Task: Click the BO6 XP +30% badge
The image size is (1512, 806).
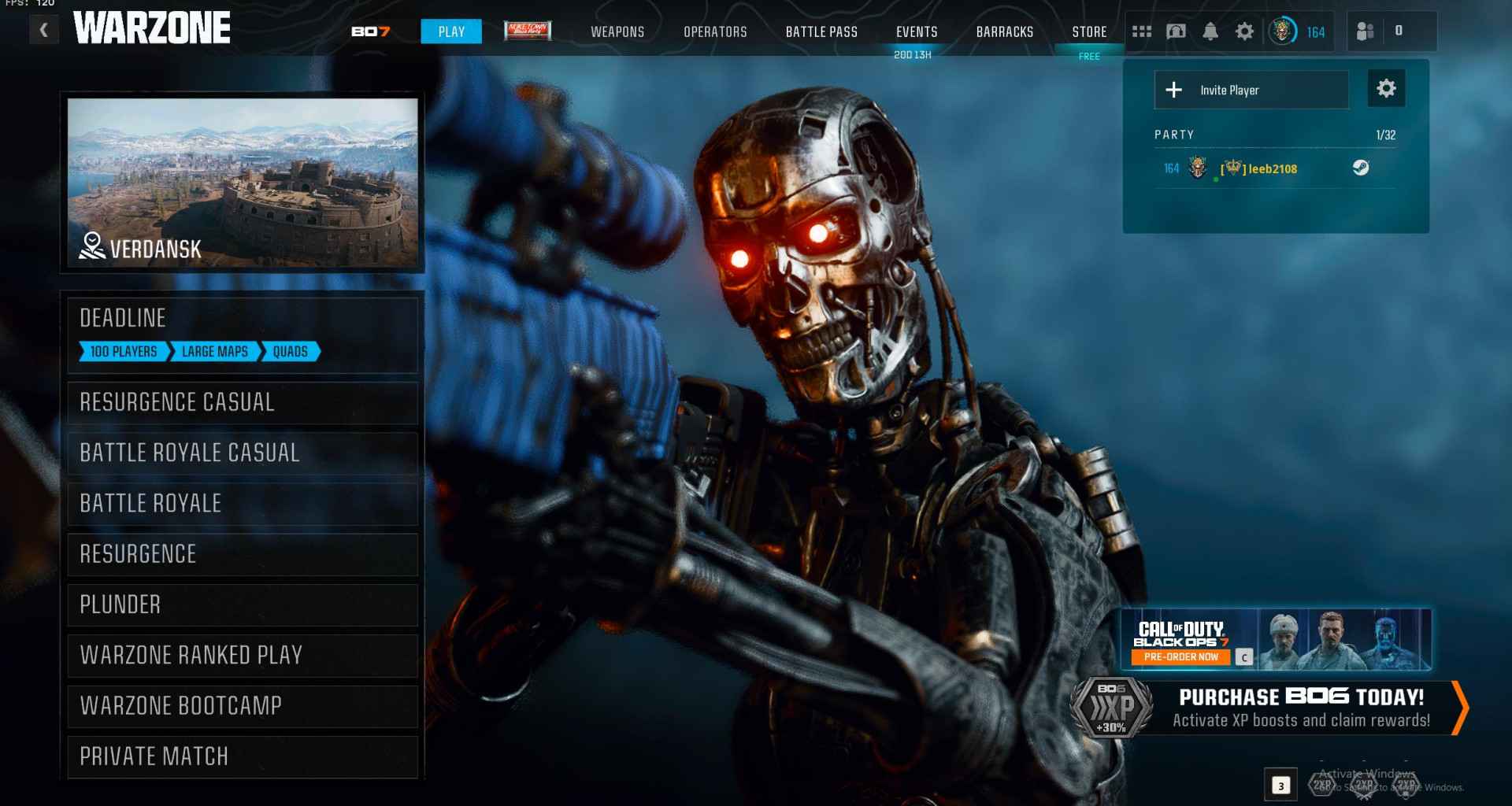Action: pyautogui.click(x=1111, y=708)
